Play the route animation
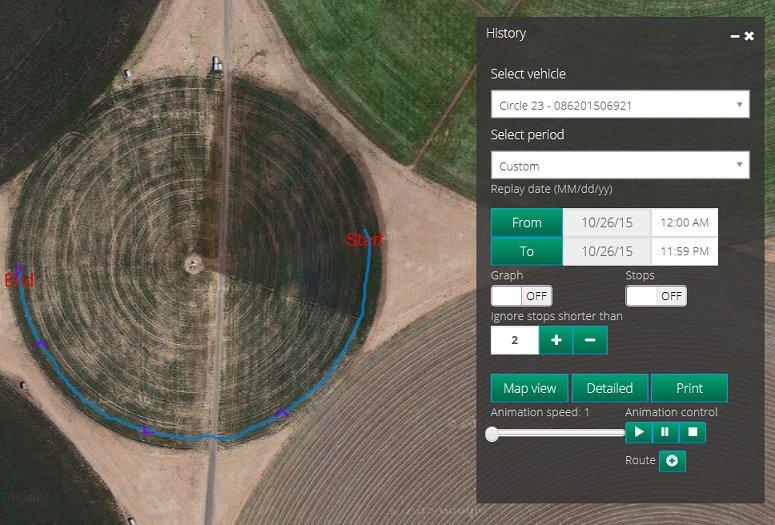 [x=639, y=433]
